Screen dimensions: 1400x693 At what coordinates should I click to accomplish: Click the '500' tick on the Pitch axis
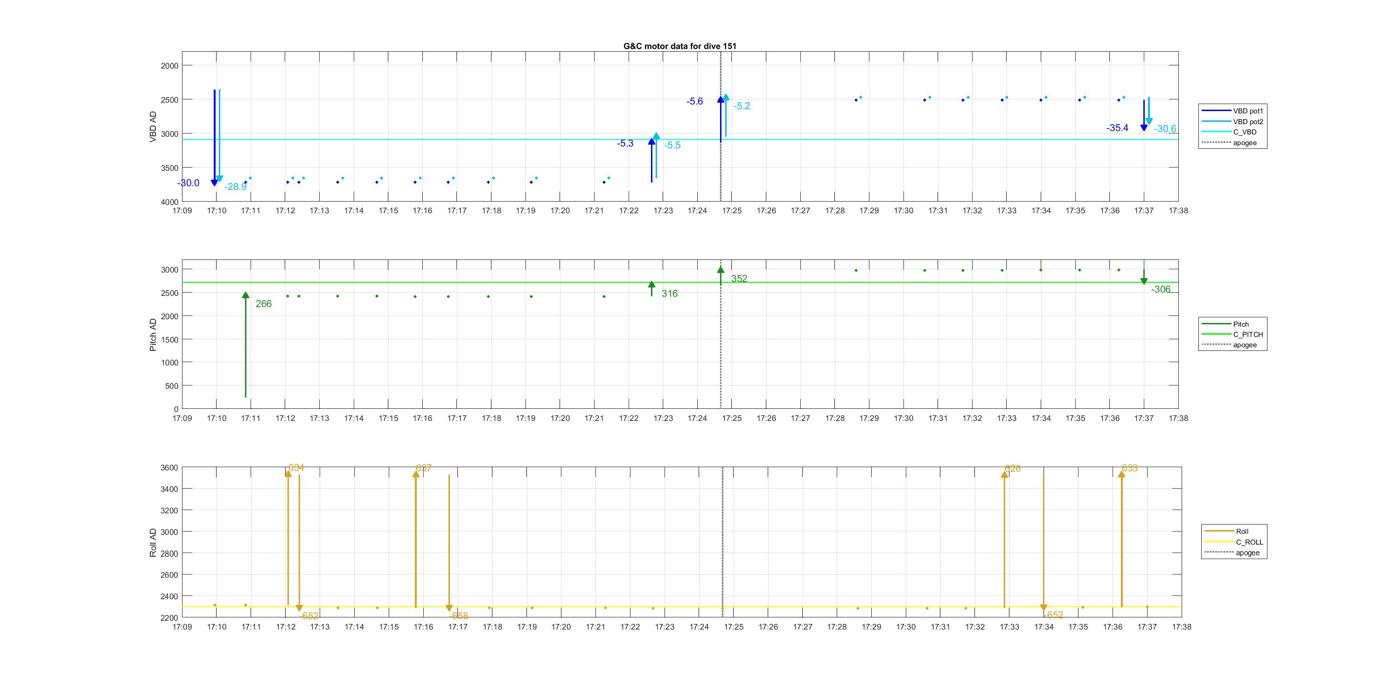pos(171,386)
